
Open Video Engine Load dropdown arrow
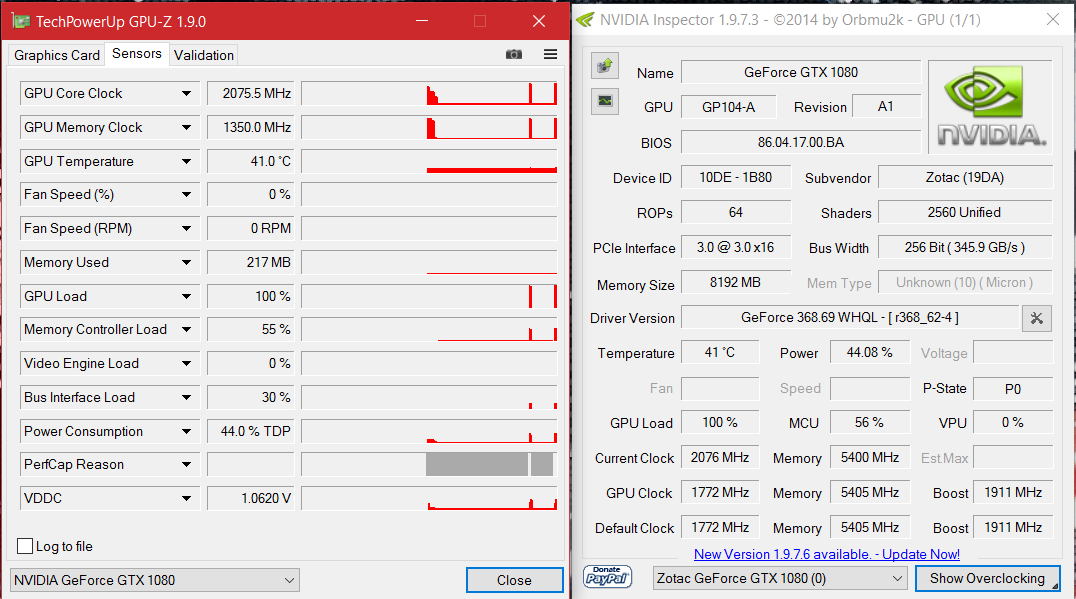[186, 364]
